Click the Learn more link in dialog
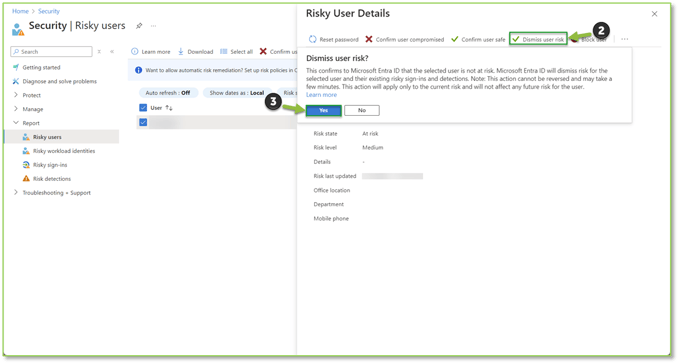This screenshot has height=364, width=679. (x=321, y=95)
